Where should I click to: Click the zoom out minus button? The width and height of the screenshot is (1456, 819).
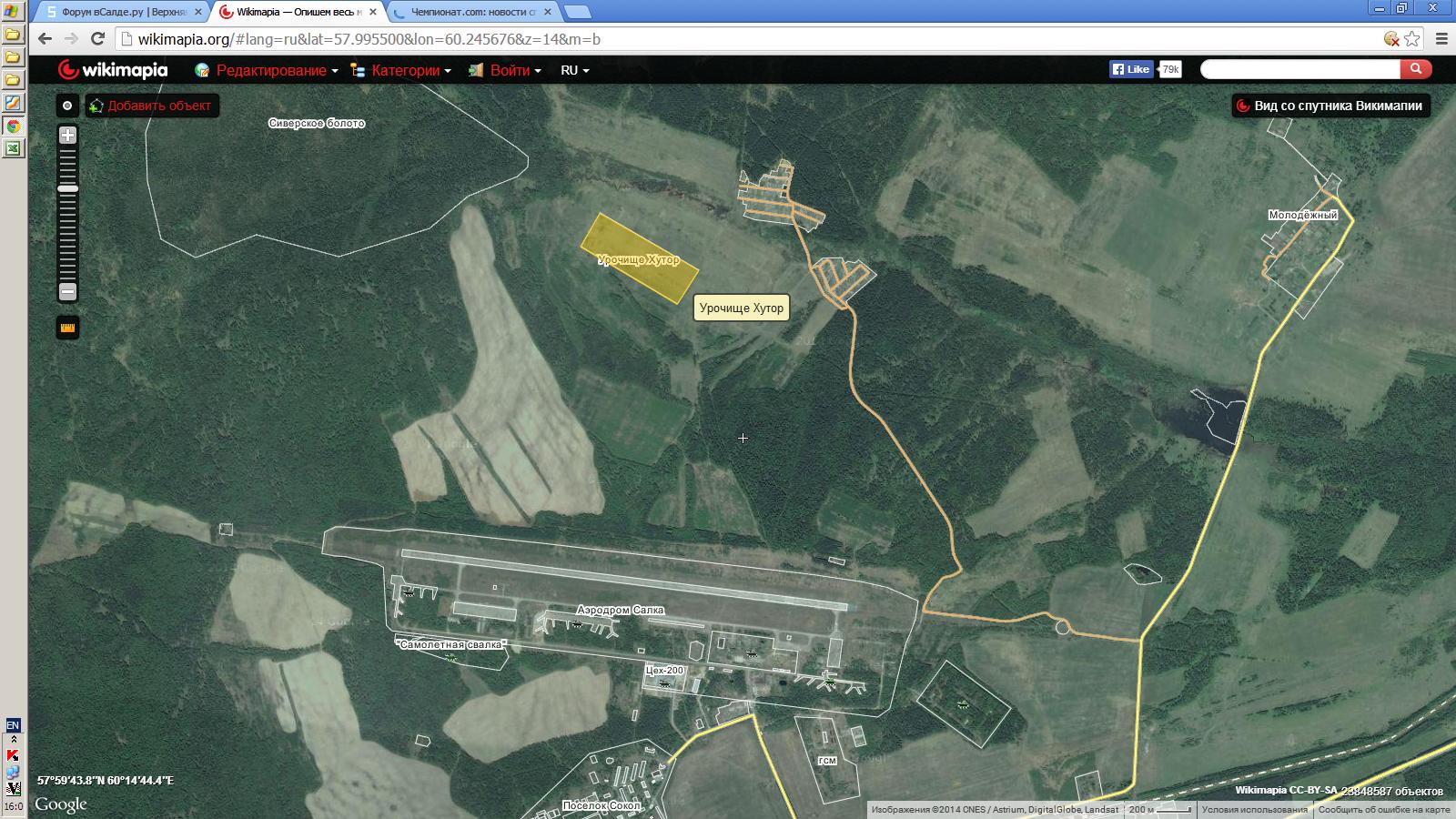tap(67, 292)
